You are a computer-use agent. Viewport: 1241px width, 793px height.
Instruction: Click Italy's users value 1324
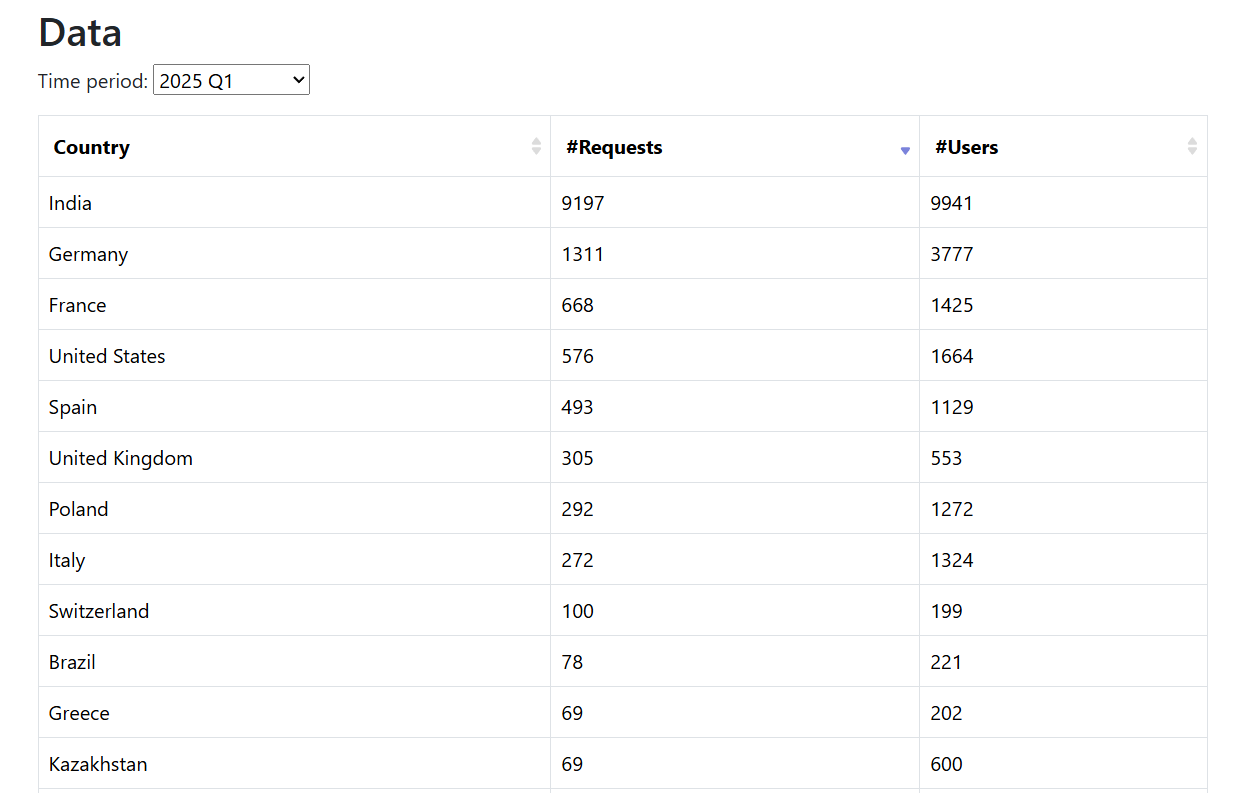tap(951, 561)
